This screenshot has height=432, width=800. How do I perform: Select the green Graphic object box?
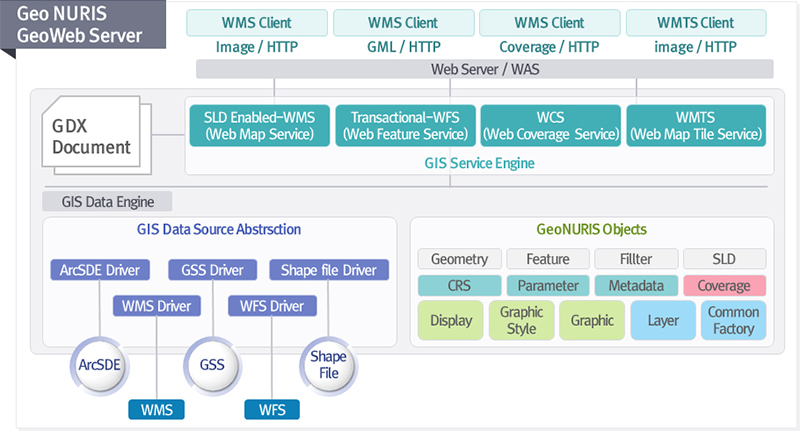(x=592, y=320)
